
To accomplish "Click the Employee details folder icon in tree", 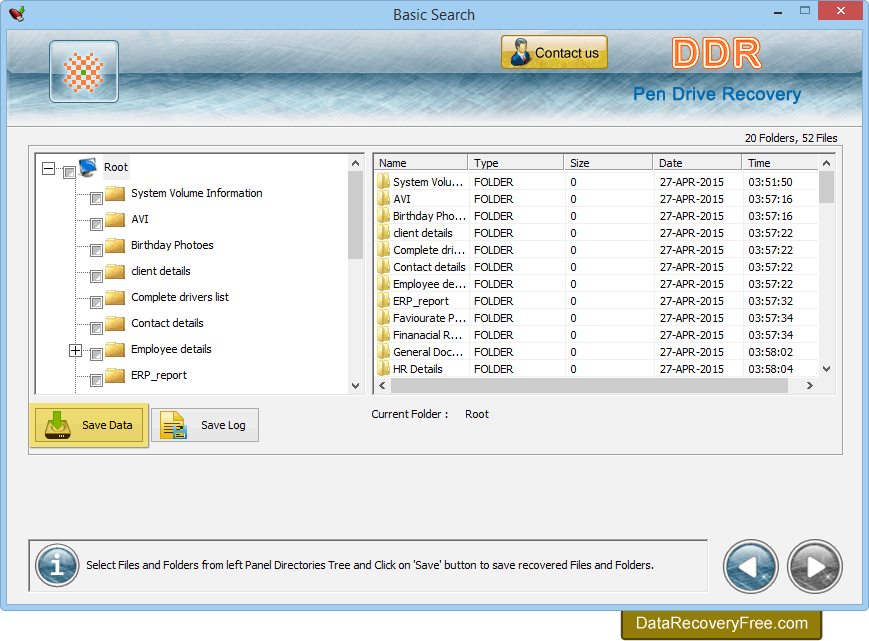I will pyautogui.click(x=115, y=350).
